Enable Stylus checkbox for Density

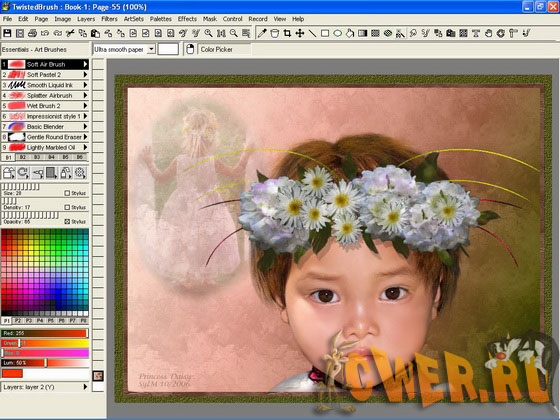pos(67,207)
